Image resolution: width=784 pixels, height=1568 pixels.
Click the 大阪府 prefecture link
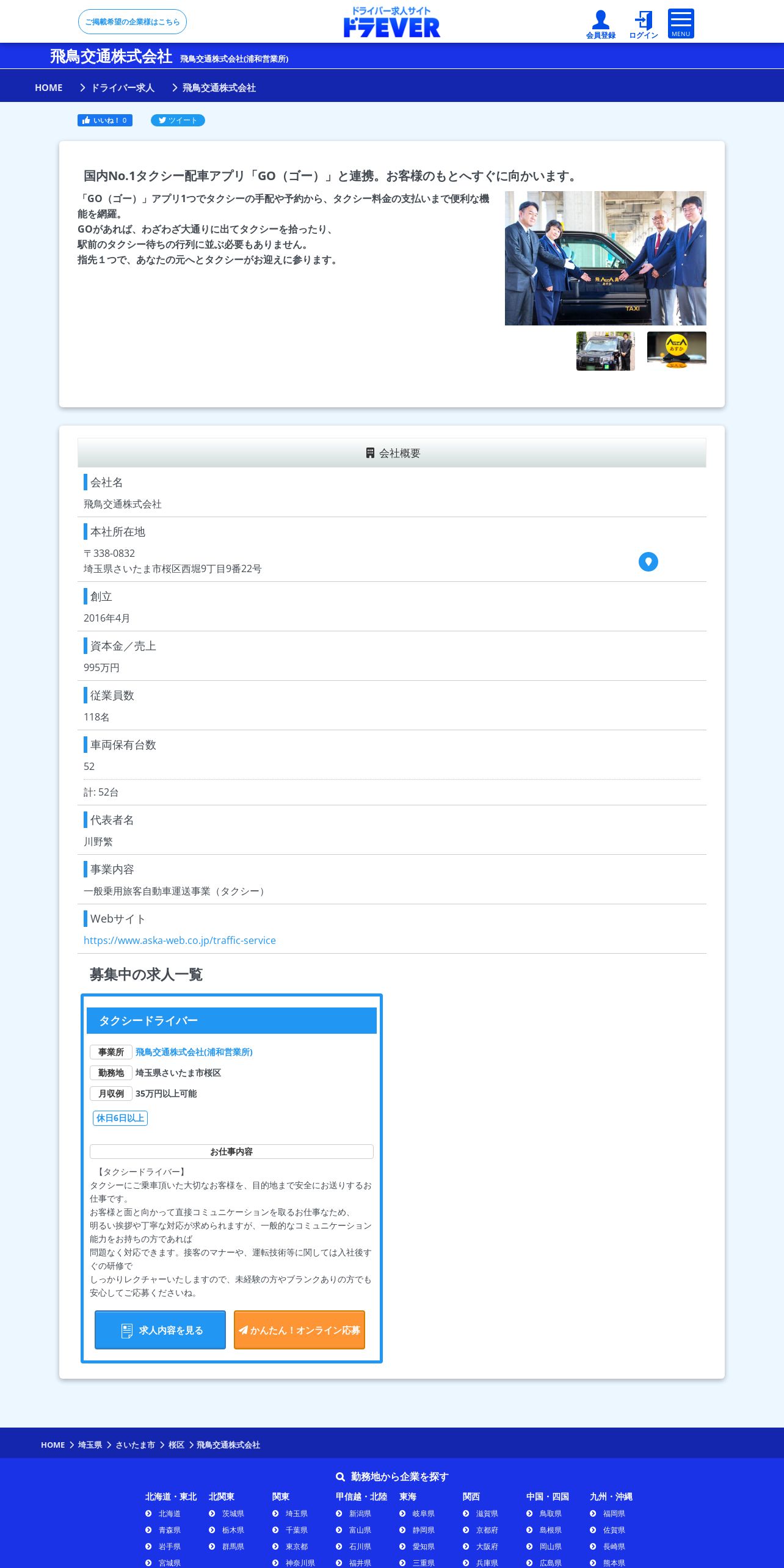click(x=487, y=1547)
